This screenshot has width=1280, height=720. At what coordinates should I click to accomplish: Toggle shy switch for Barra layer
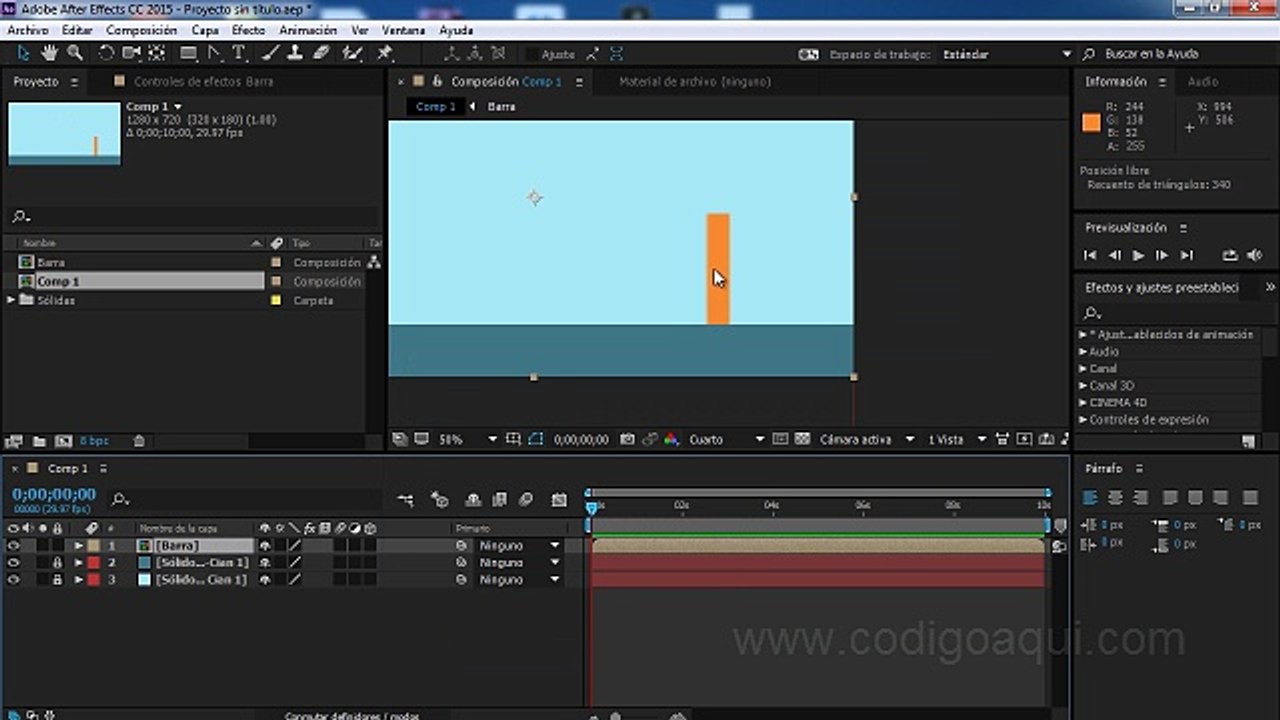click(264, 546)
